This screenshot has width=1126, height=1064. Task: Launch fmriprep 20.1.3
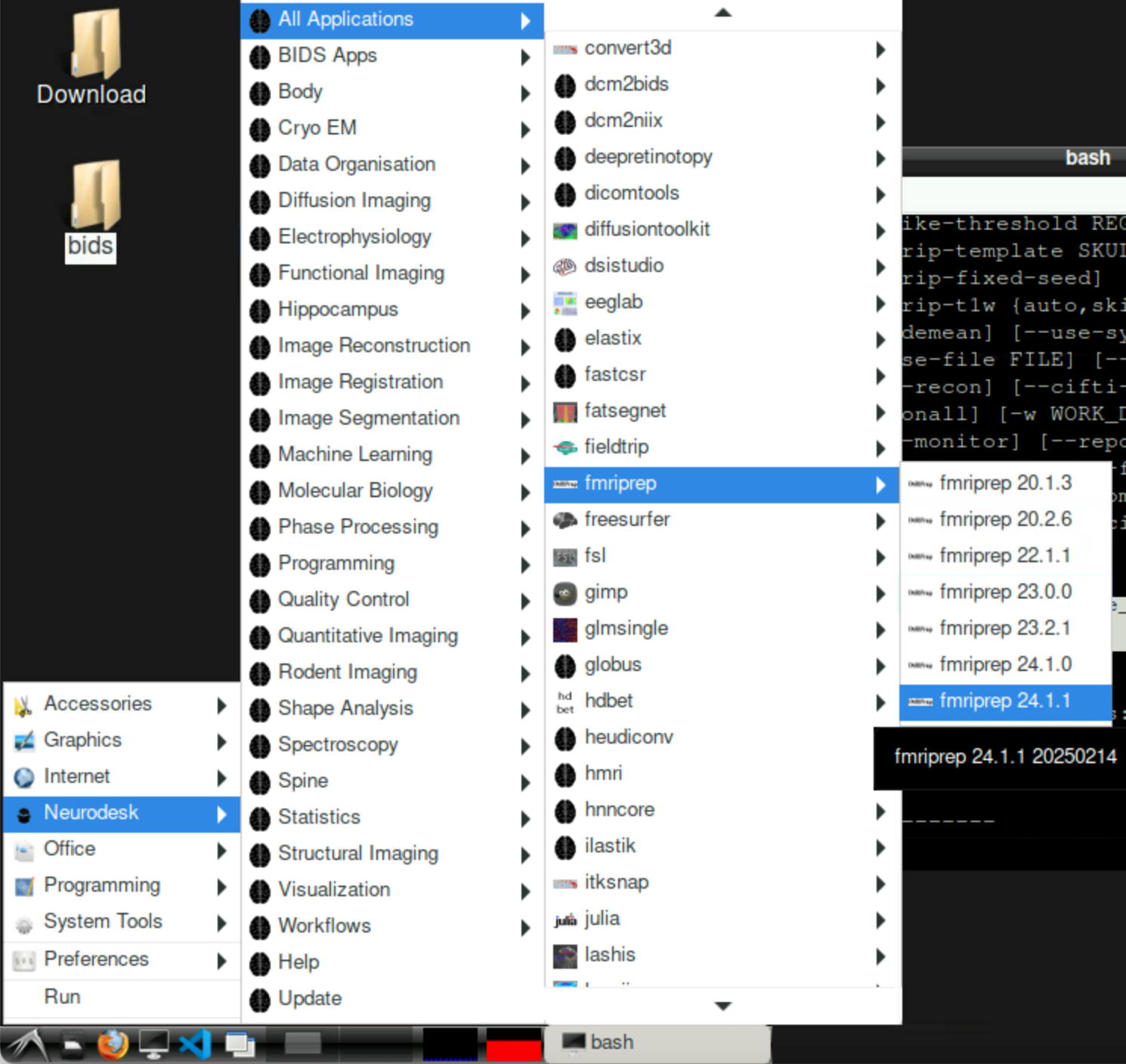click(1005, 484)
